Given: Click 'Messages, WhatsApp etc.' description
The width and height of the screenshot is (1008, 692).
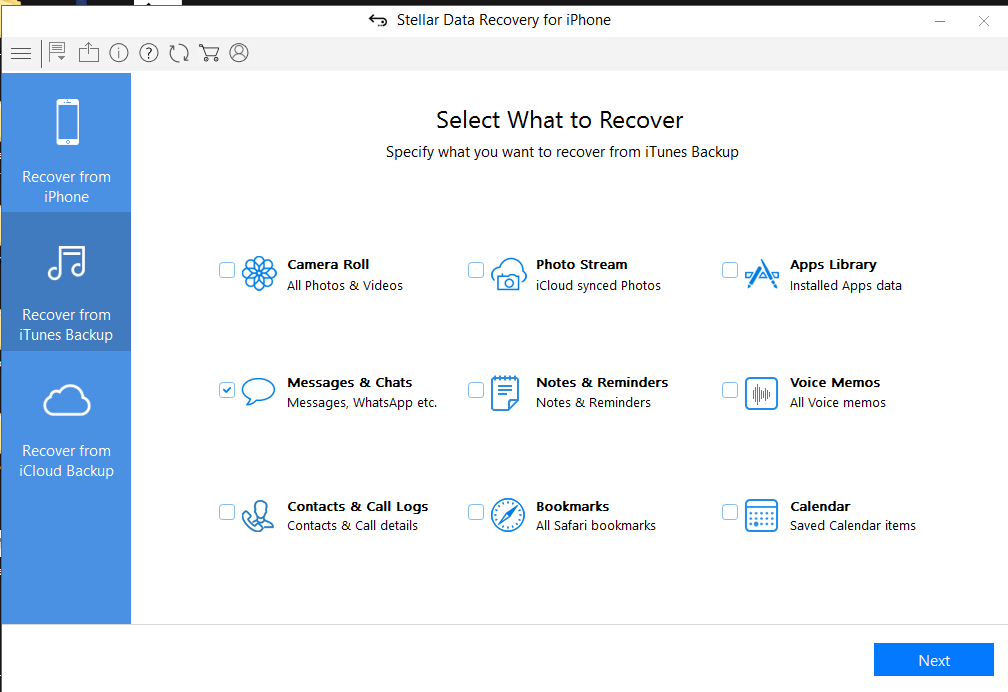Looking at the screenshot, I should point(363,403).
